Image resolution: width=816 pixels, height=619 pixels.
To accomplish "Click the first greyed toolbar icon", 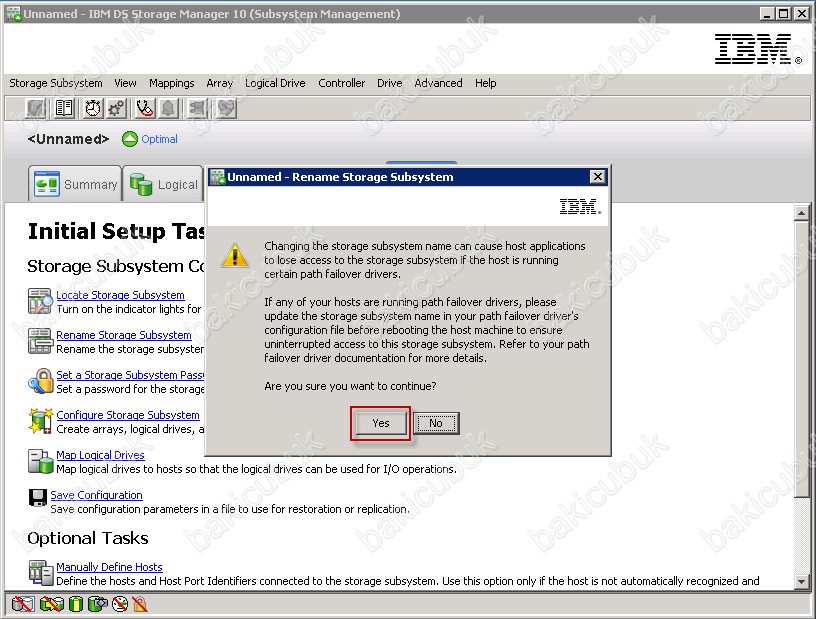I will (x=36, y=108).
